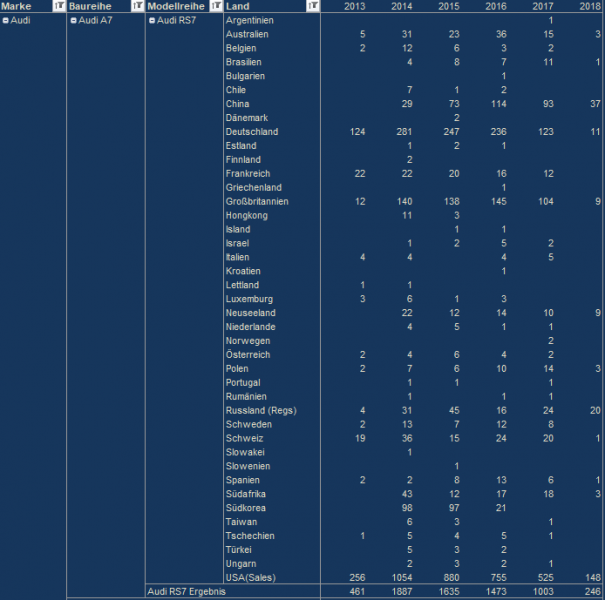
Task: Open the Baureihe column filter button
Action: click(x=137, y=6)
